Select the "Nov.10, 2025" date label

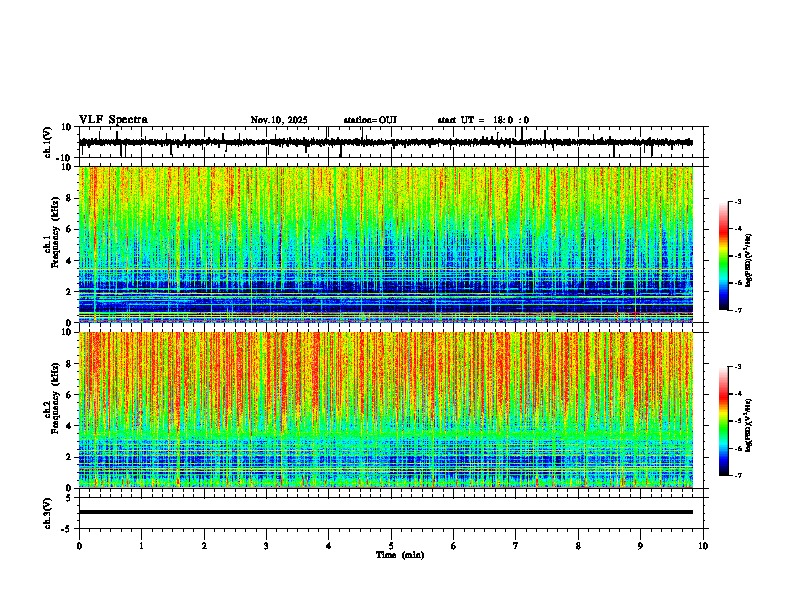(279, 120)
